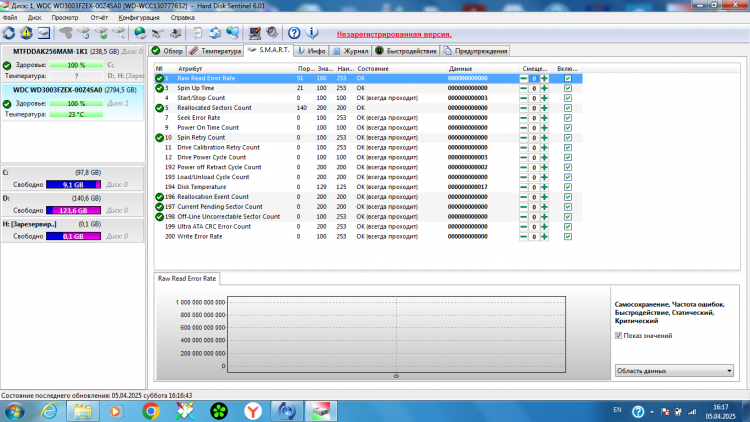Switch to the Температура tab
Screen dimensions: 750x422
pyautogui.click(x=215, y=51)
